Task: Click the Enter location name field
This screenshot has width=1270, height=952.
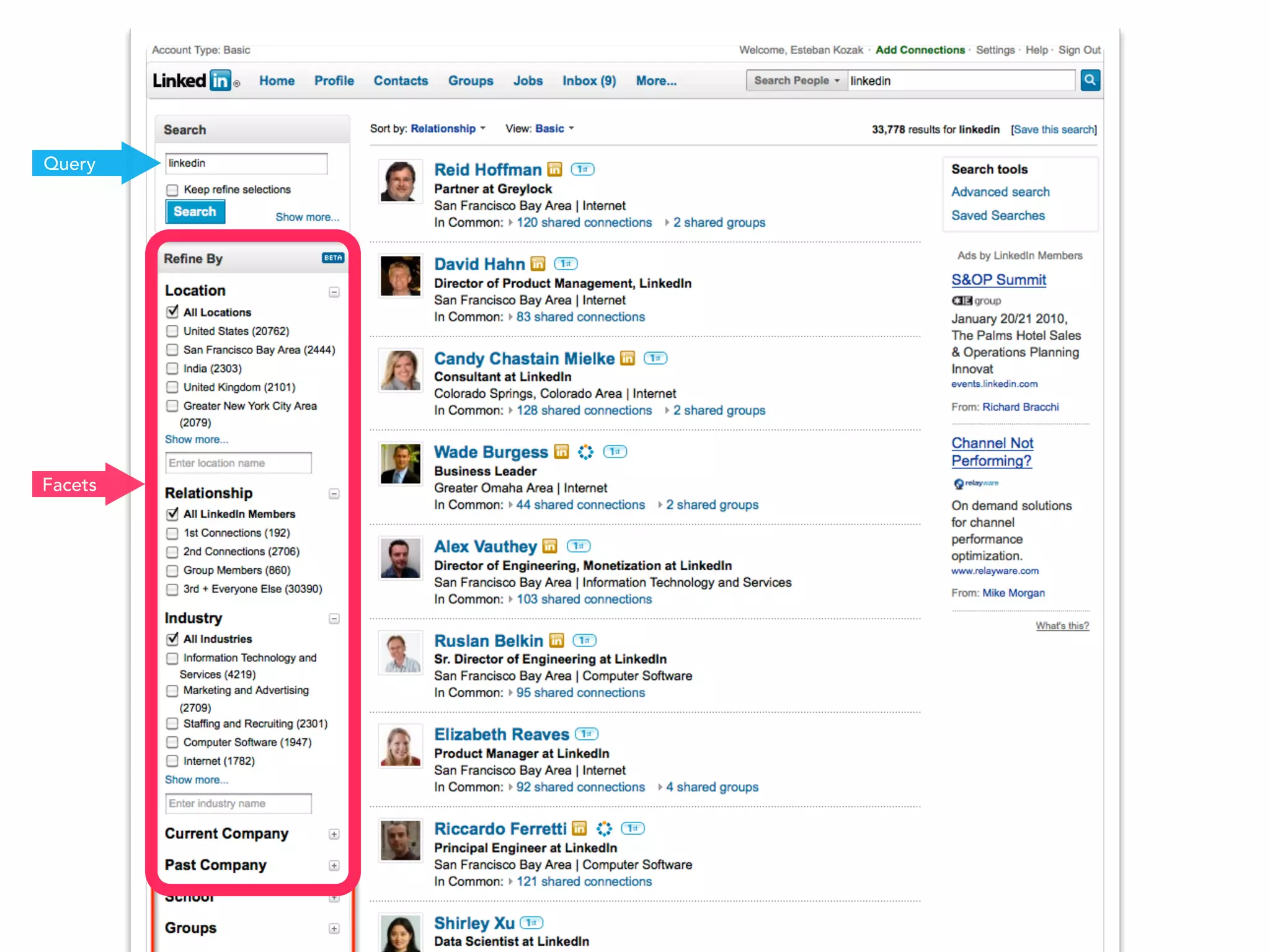Action: (238, 463)
